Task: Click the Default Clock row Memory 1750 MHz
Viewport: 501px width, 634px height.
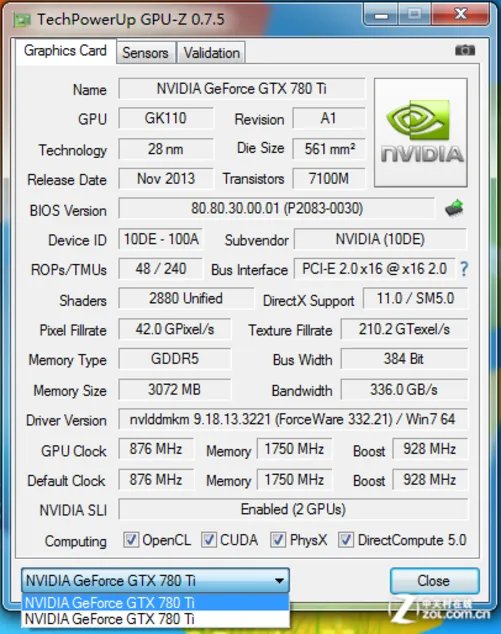Action: click(x=294, y=480)
